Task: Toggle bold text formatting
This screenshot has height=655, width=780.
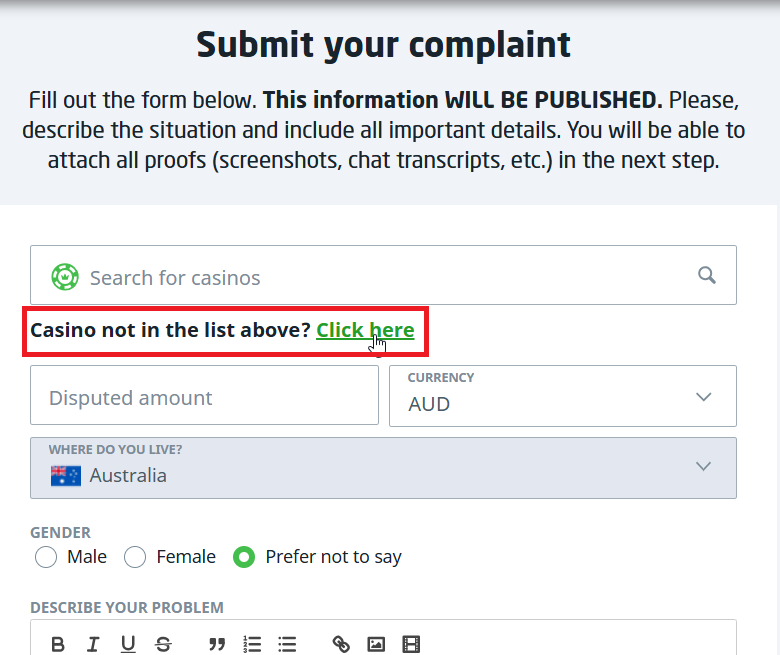Action: 58,645
